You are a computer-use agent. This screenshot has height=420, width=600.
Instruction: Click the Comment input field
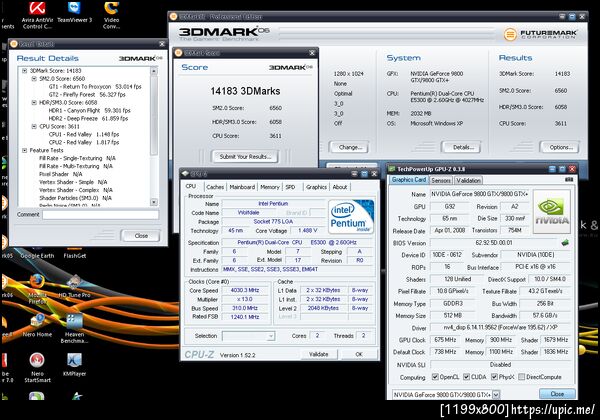[x=100, y=215]
